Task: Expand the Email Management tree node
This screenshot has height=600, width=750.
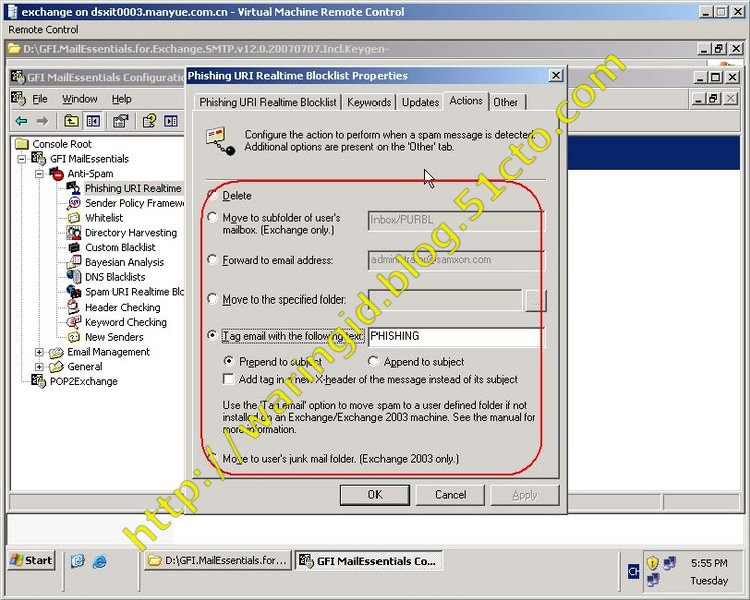Action: 40,352
